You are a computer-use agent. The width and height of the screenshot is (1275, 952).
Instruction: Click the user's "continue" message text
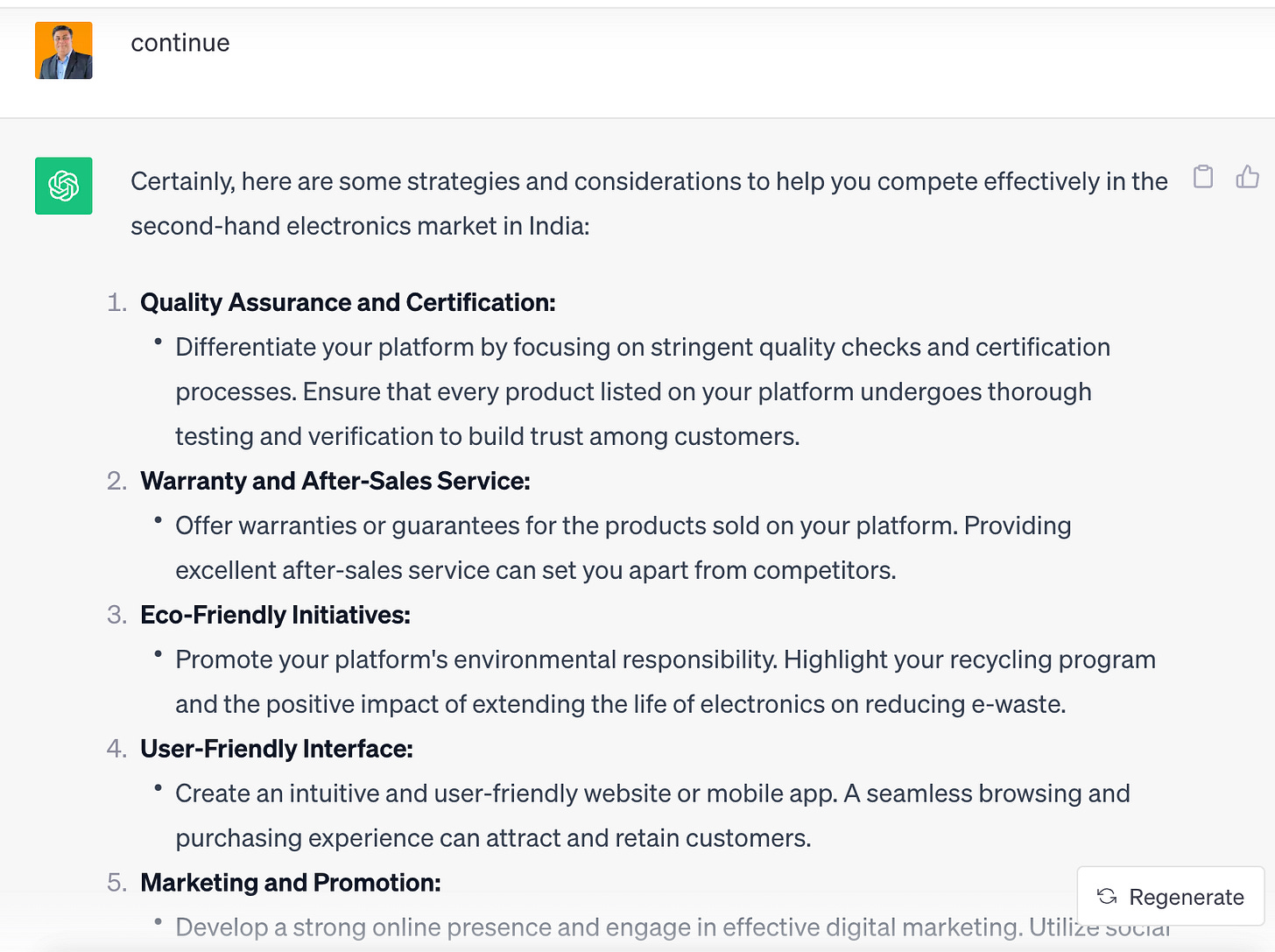(x=180, y=43)
